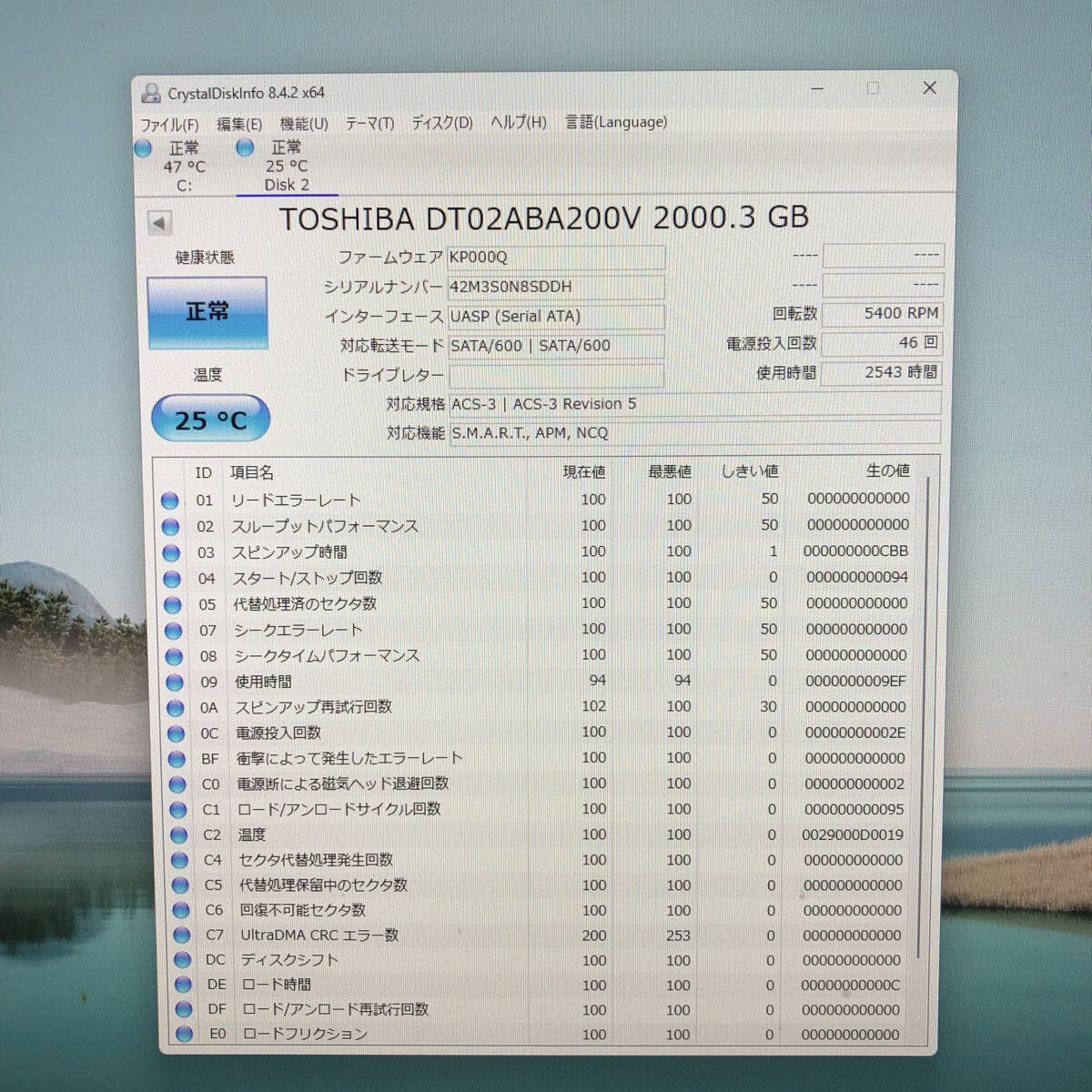1092x1092 pixels.
Task: Click the previous disk arrow button
Action: pos(159,223)
